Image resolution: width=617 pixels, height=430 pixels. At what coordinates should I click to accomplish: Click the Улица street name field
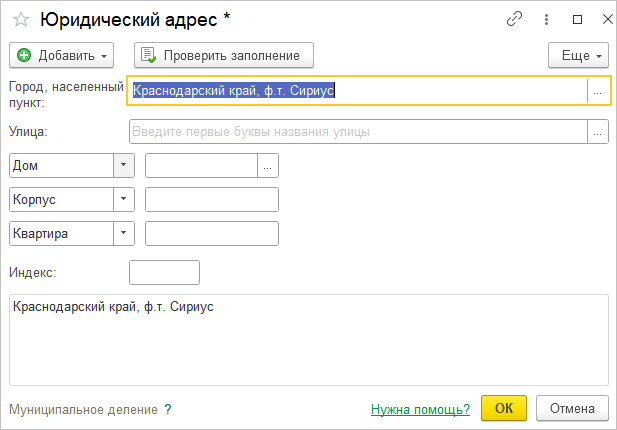(357, 131)
